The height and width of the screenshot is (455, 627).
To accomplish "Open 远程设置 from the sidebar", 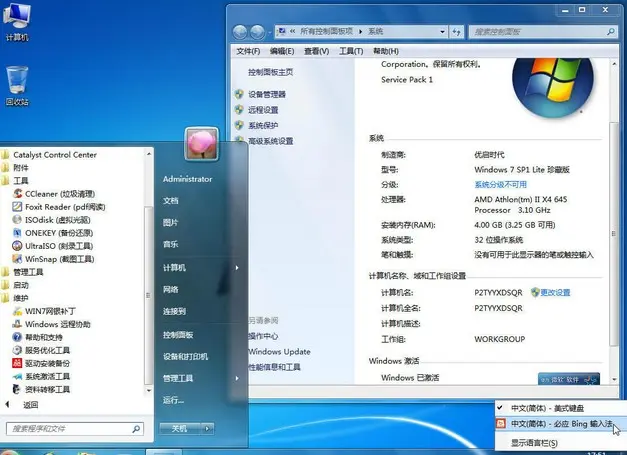I will point(263,110).
